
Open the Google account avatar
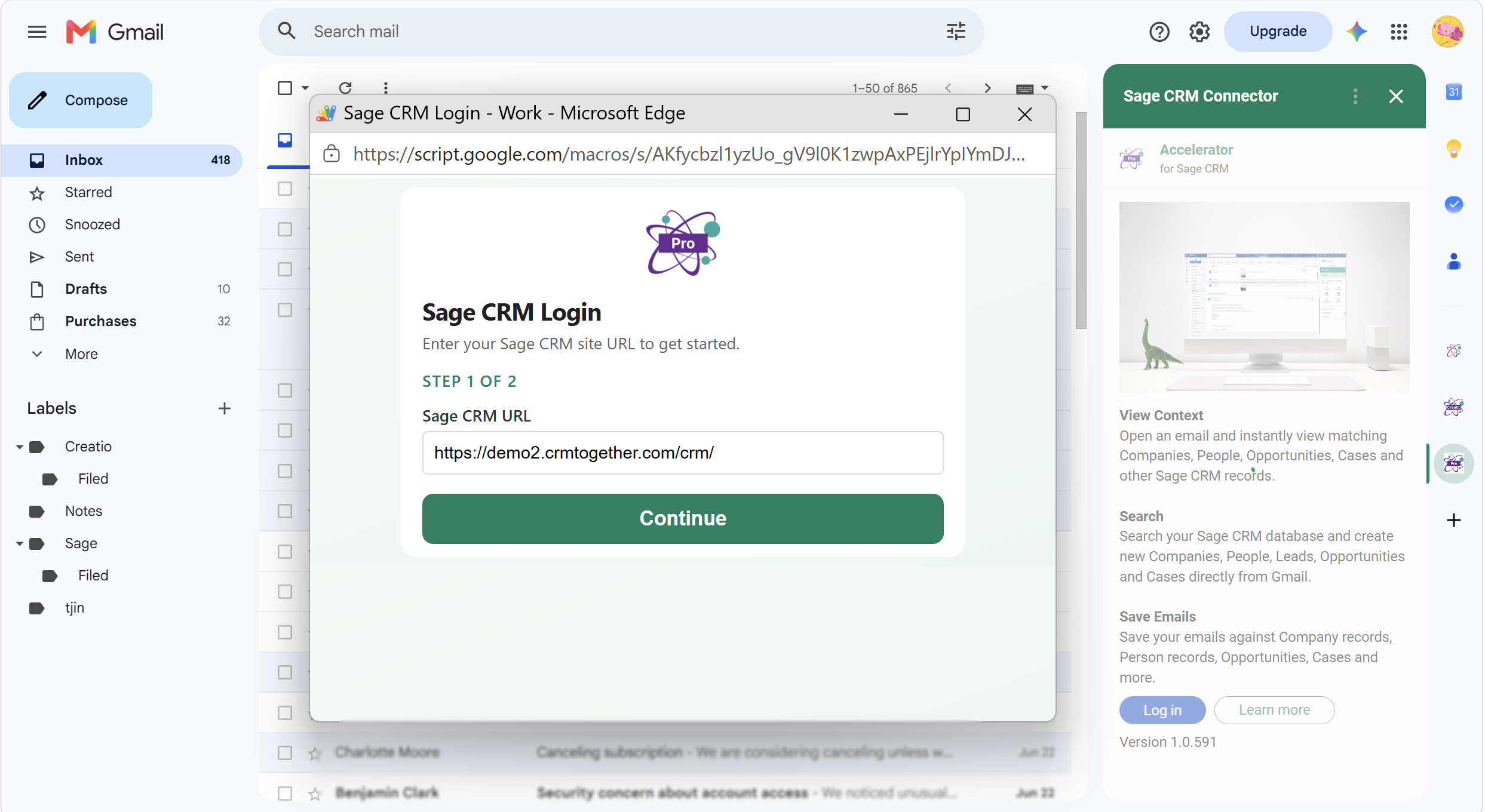pyautogui.click(x=1447, y=32)
